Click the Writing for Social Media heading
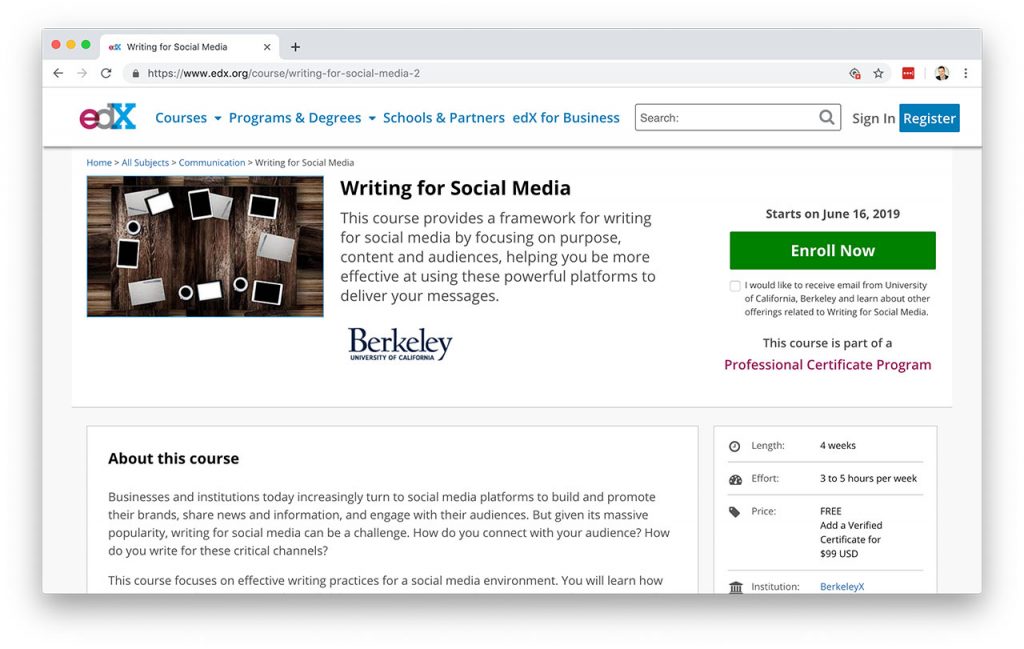The image size is (1024, 649). point(455,188)
